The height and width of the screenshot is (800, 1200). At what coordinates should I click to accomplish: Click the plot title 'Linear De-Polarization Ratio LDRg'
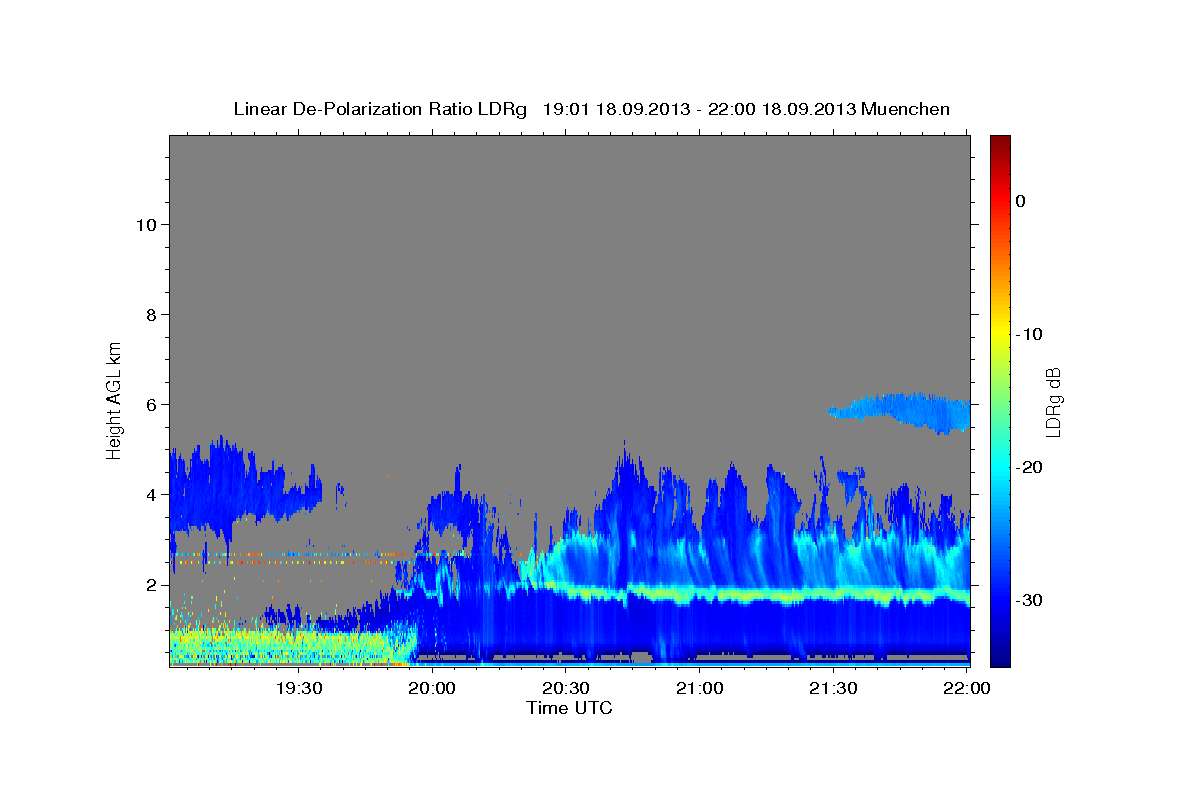click(x=379, y=109)
